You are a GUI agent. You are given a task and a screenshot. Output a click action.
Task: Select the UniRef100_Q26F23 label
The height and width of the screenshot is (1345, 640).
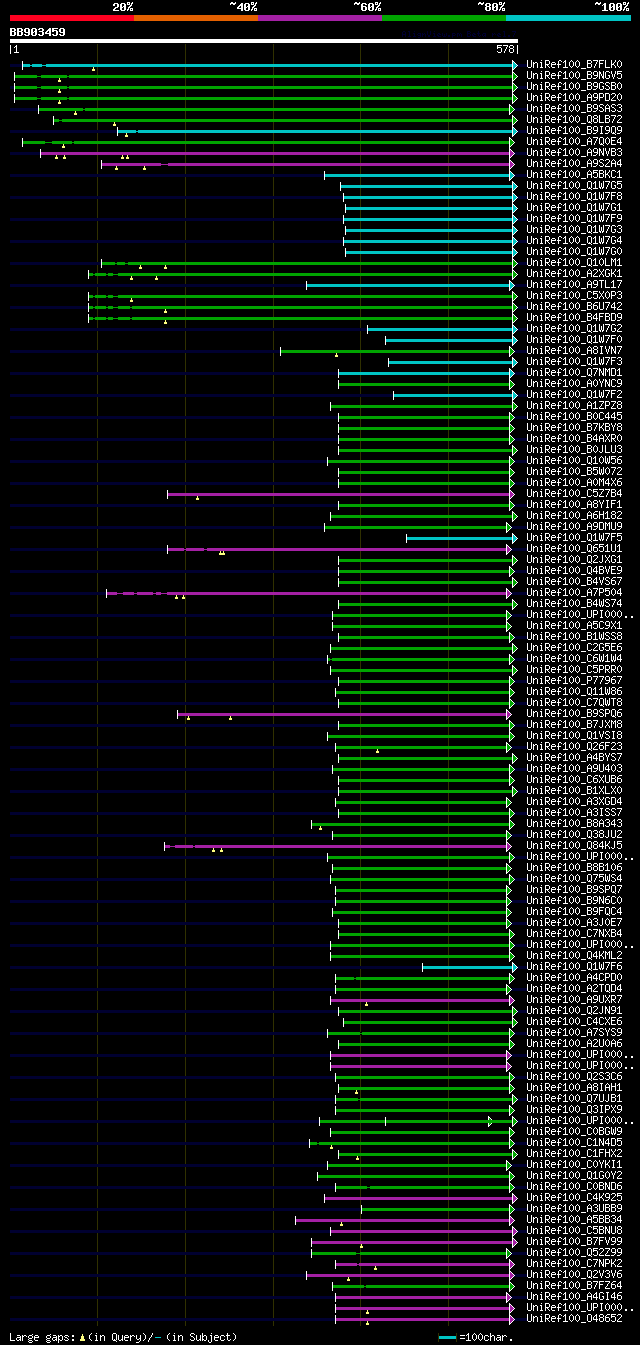[x=574, y=747]
